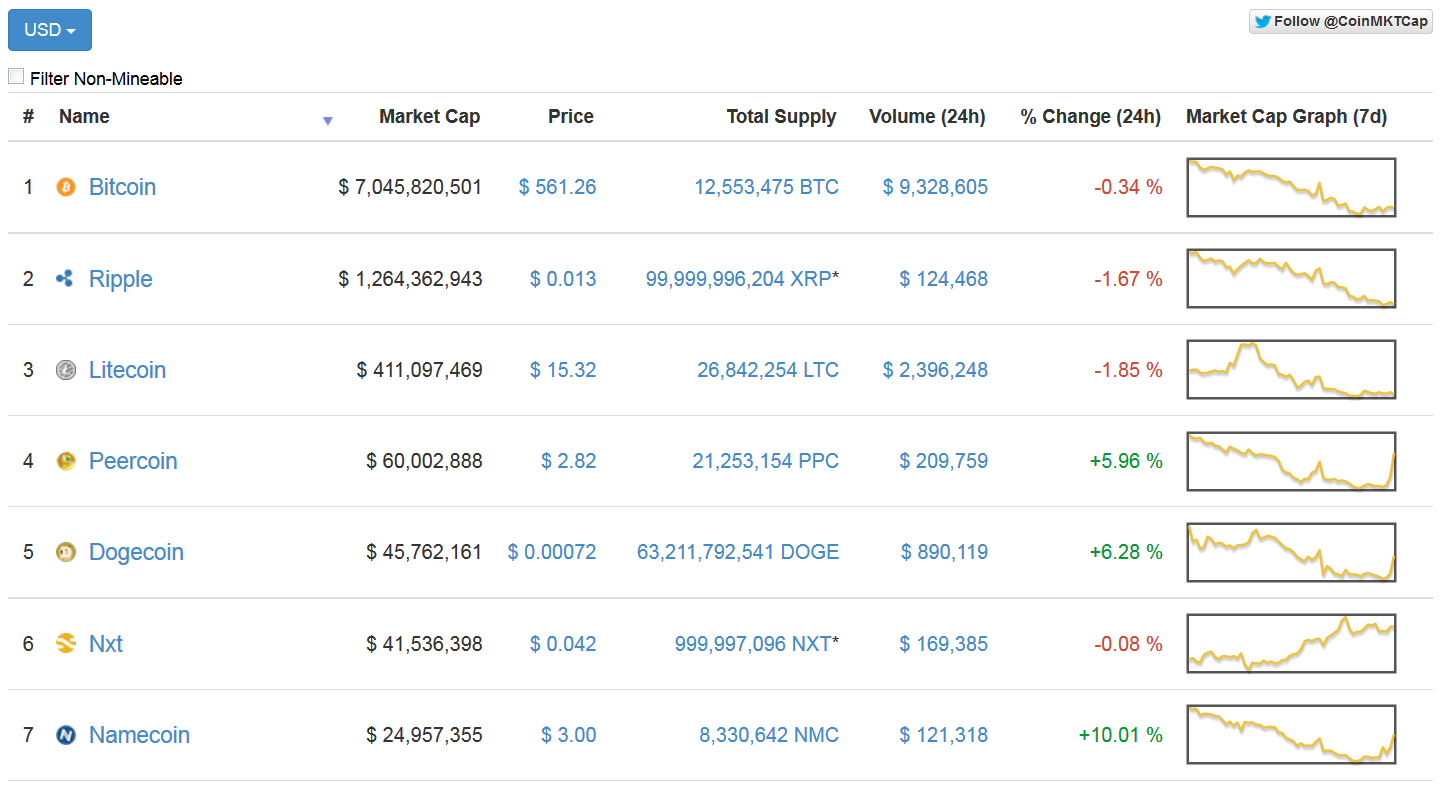
Task: Click Namecoin price $ 3.00
Action: [x=568, y=735]
